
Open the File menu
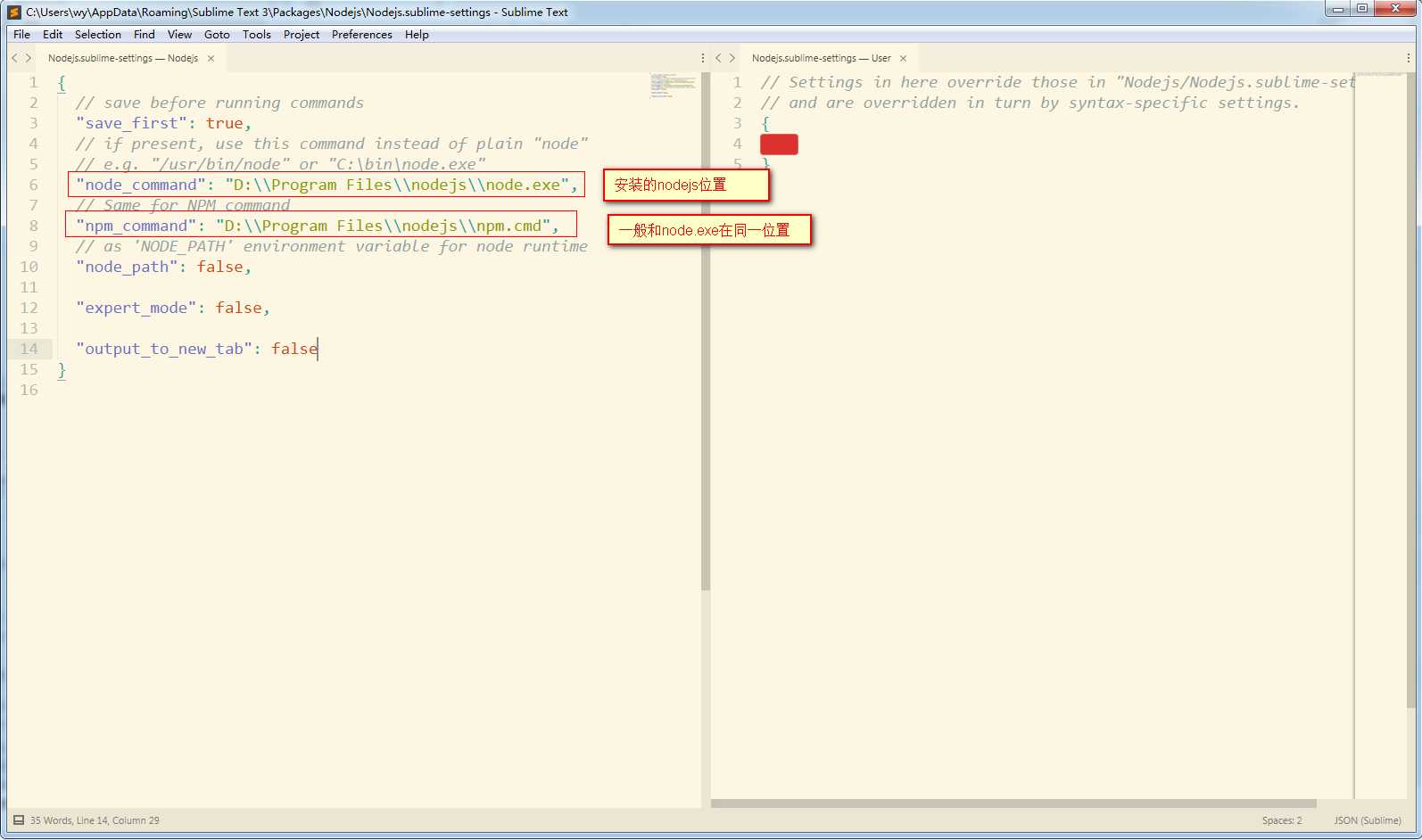pos(21,34)
